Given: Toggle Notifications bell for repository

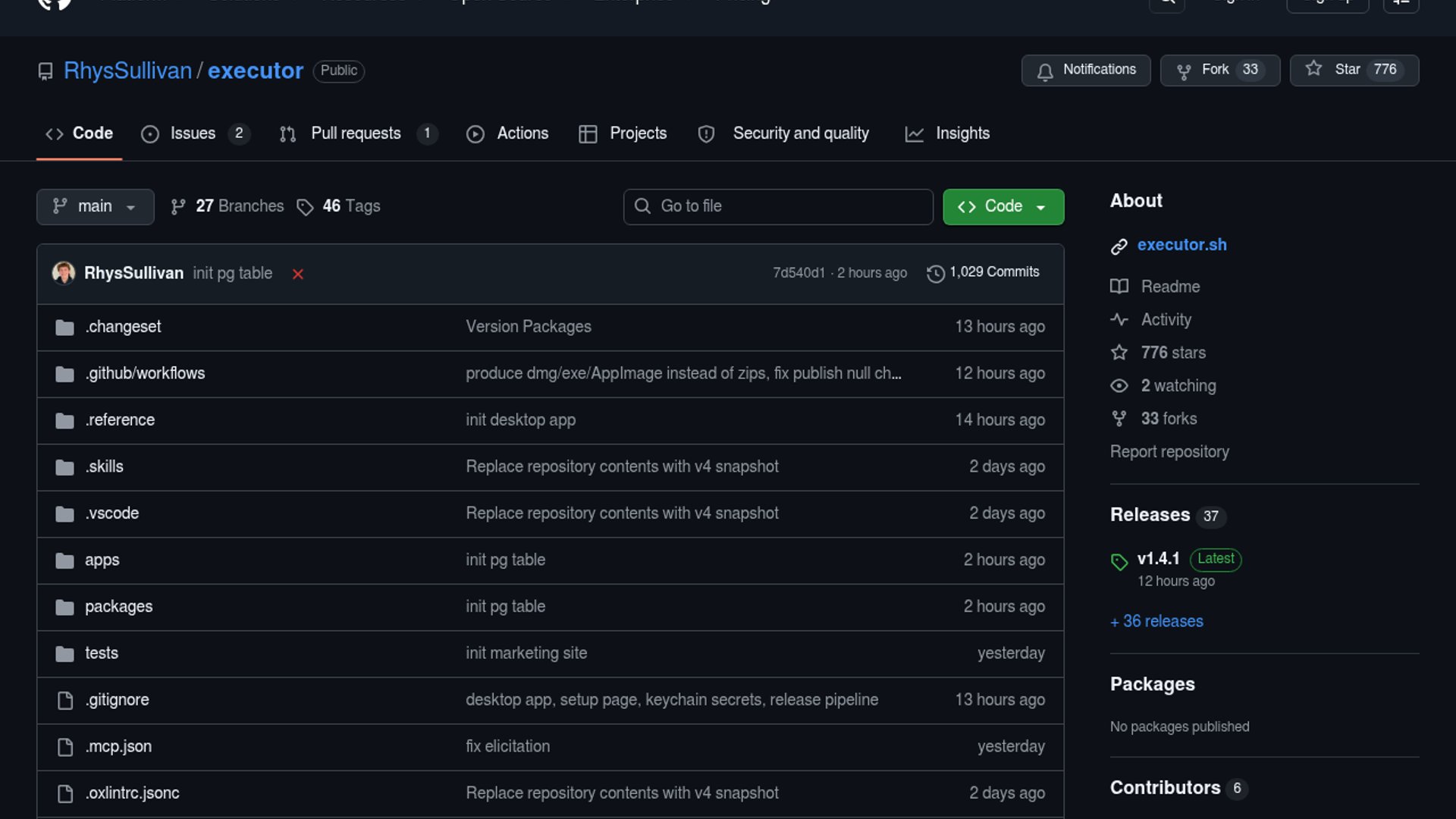Looking at the screenshot, I should coord(1085,70).
